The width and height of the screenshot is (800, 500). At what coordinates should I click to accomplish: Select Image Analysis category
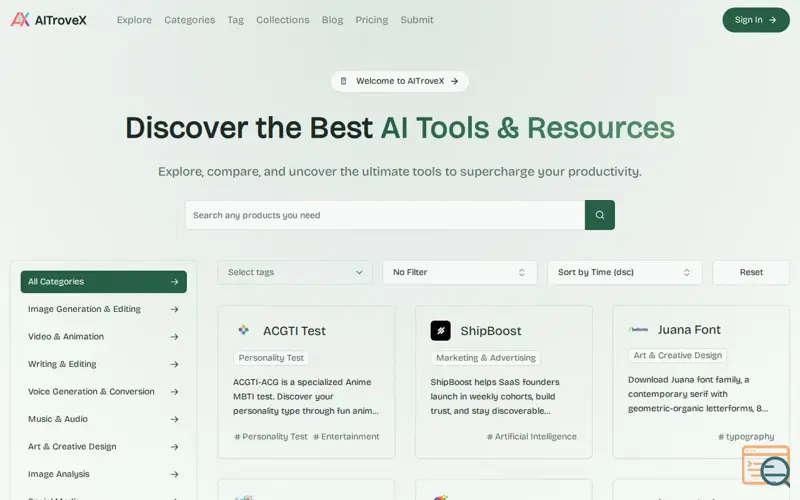pos(104,474)
